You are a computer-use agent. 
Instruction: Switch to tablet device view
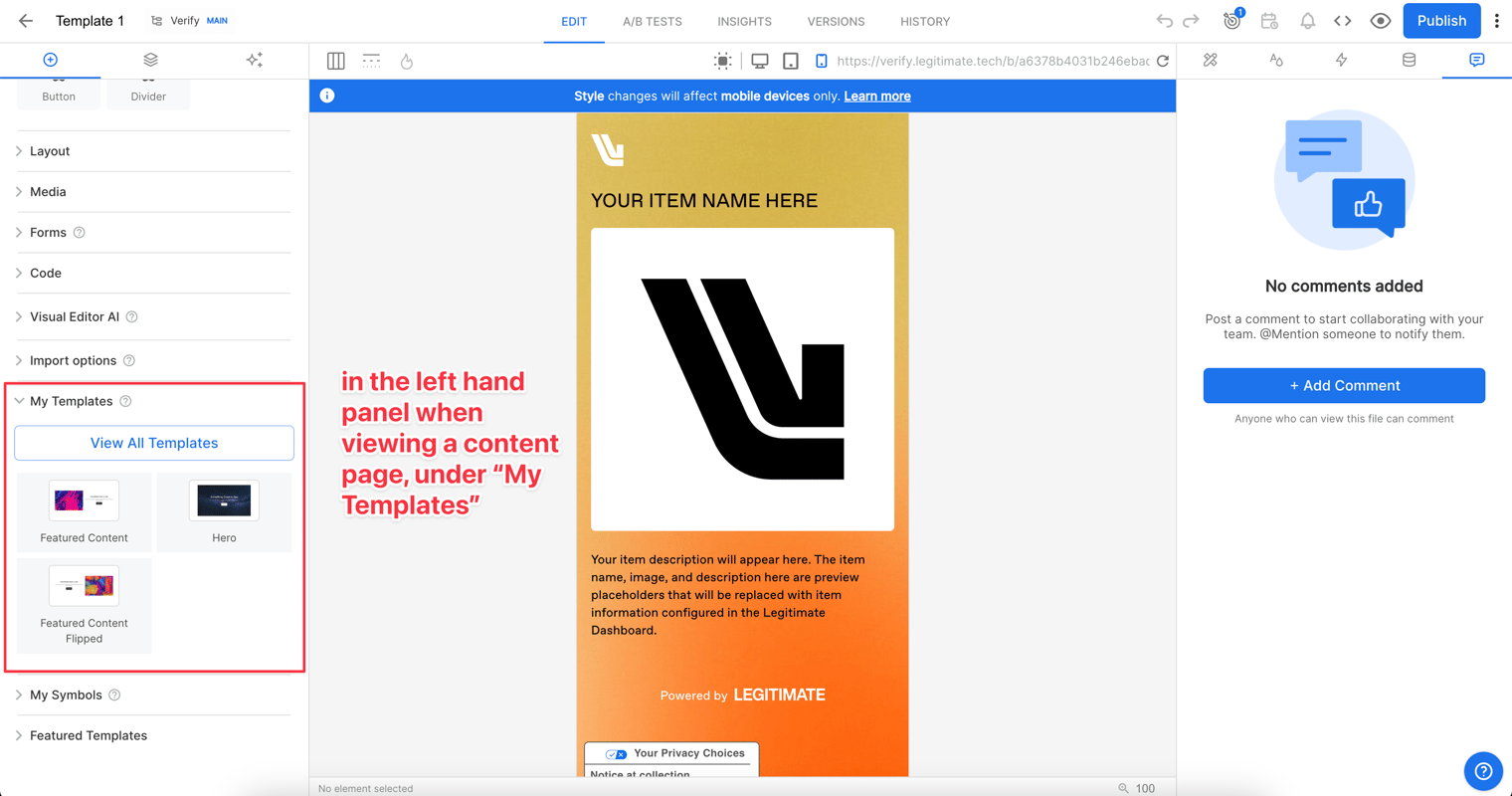[791, 61]
